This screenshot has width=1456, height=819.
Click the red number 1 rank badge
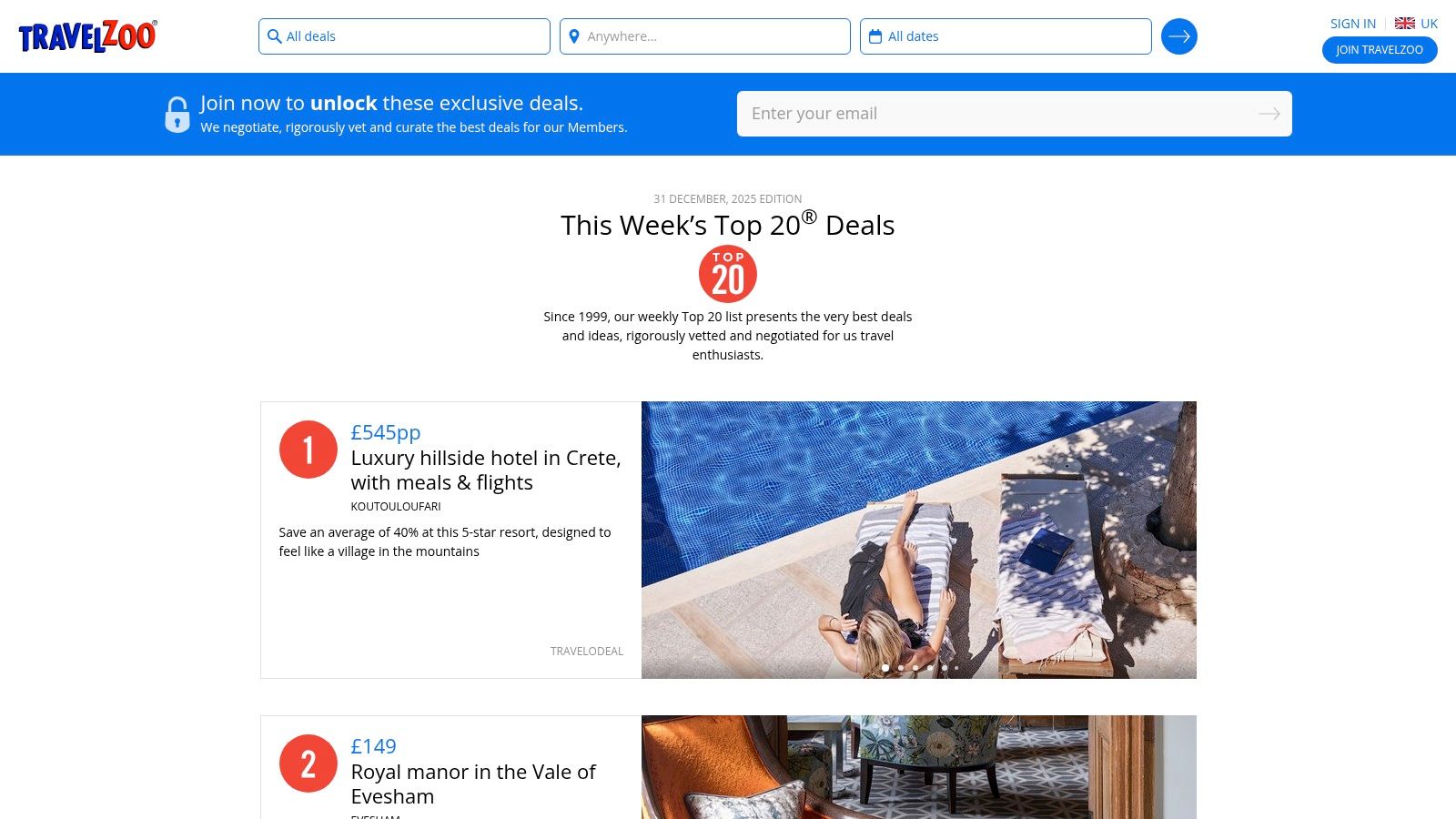tap(308, 449)
